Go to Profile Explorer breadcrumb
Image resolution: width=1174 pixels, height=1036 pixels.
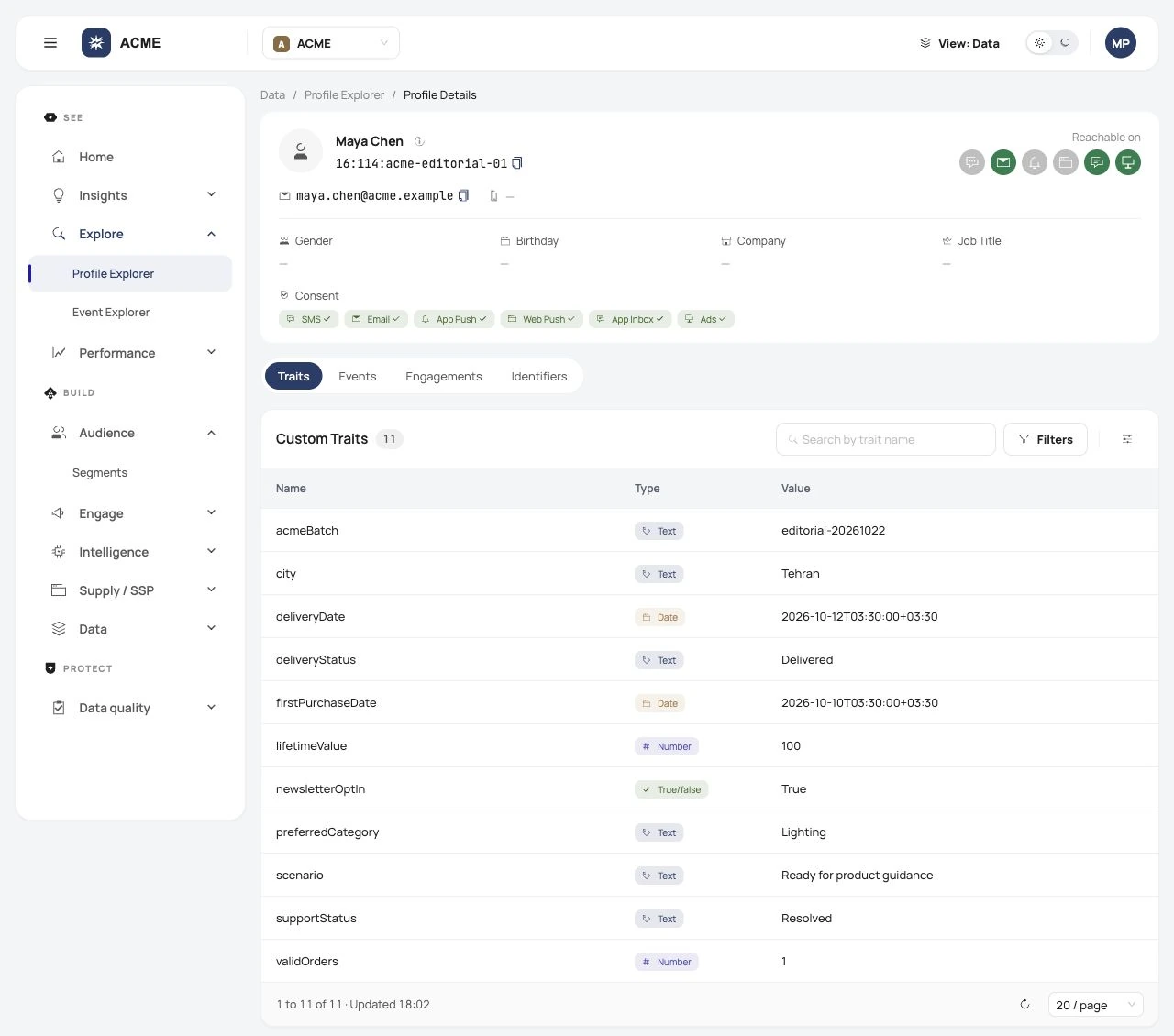pos(344,95)
